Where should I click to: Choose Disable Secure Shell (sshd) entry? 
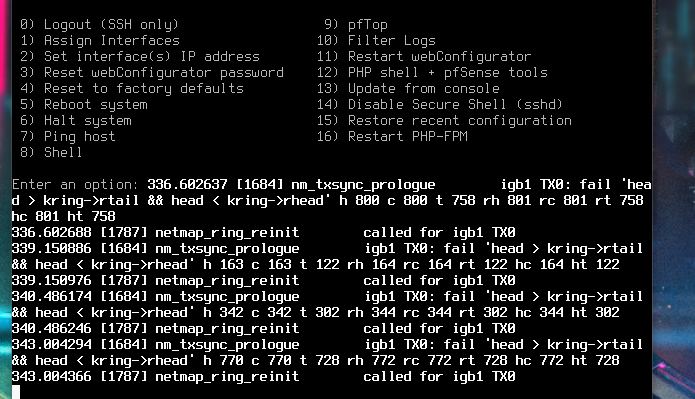point(440,105)
